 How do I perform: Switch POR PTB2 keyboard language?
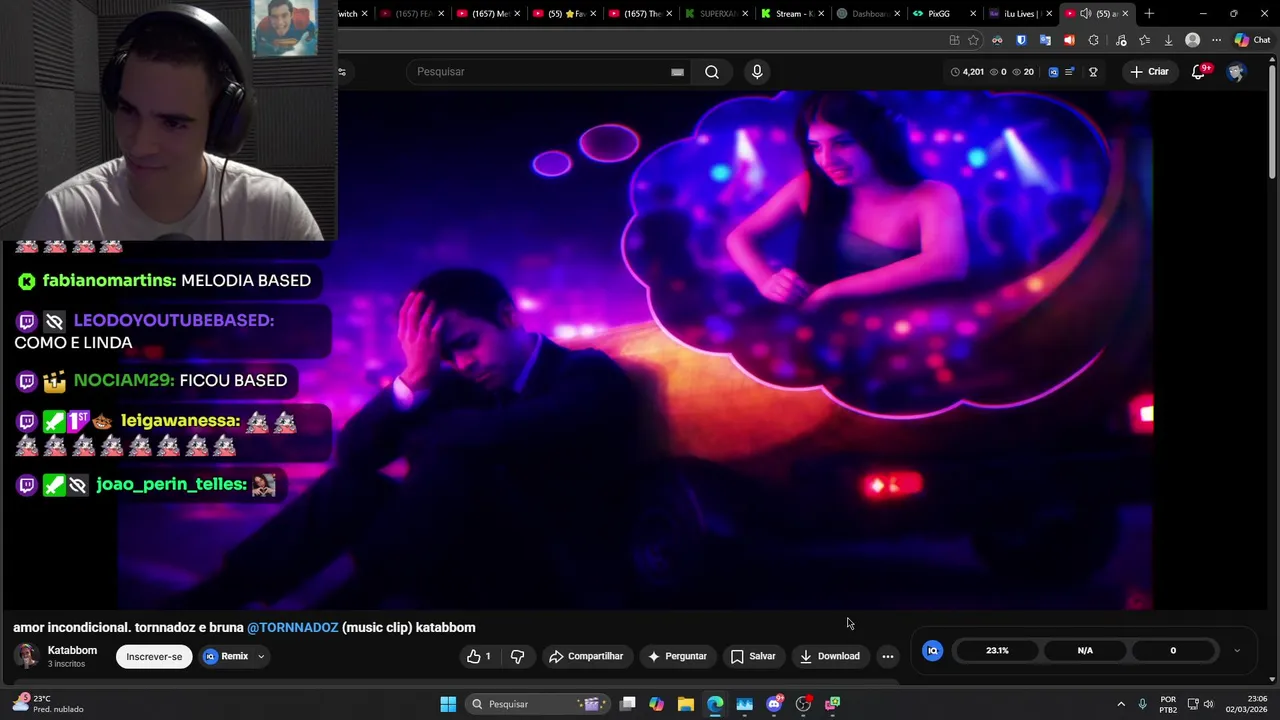click(x=1168, y=704)
